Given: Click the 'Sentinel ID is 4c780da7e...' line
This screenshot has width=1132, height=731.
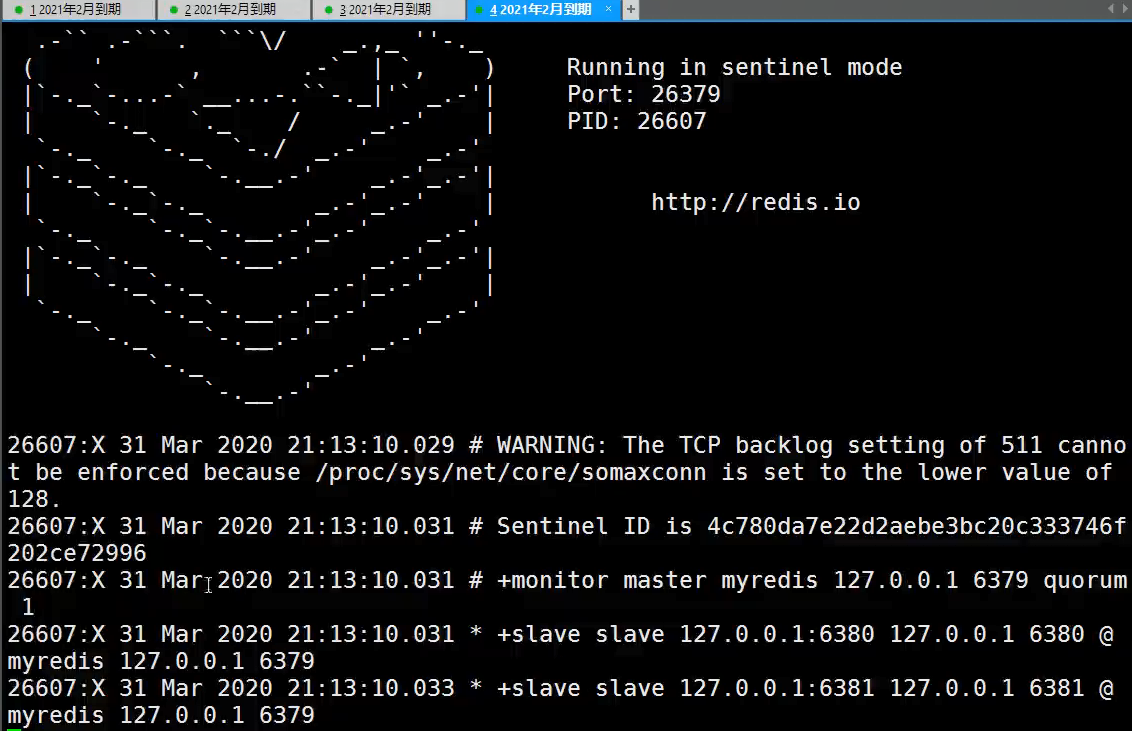Looking at the screenshot, I should click(567, 526).
